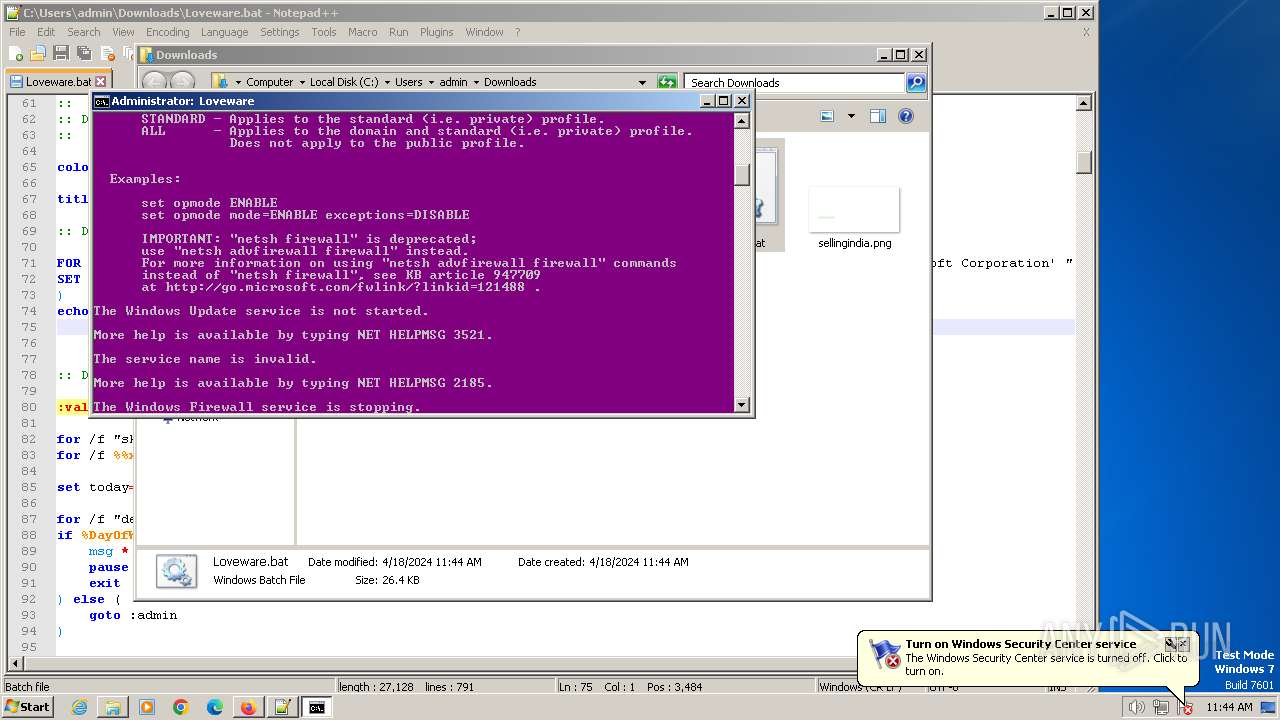
Task: Open Microsoft Edge from taskbar
Action: 215,707
